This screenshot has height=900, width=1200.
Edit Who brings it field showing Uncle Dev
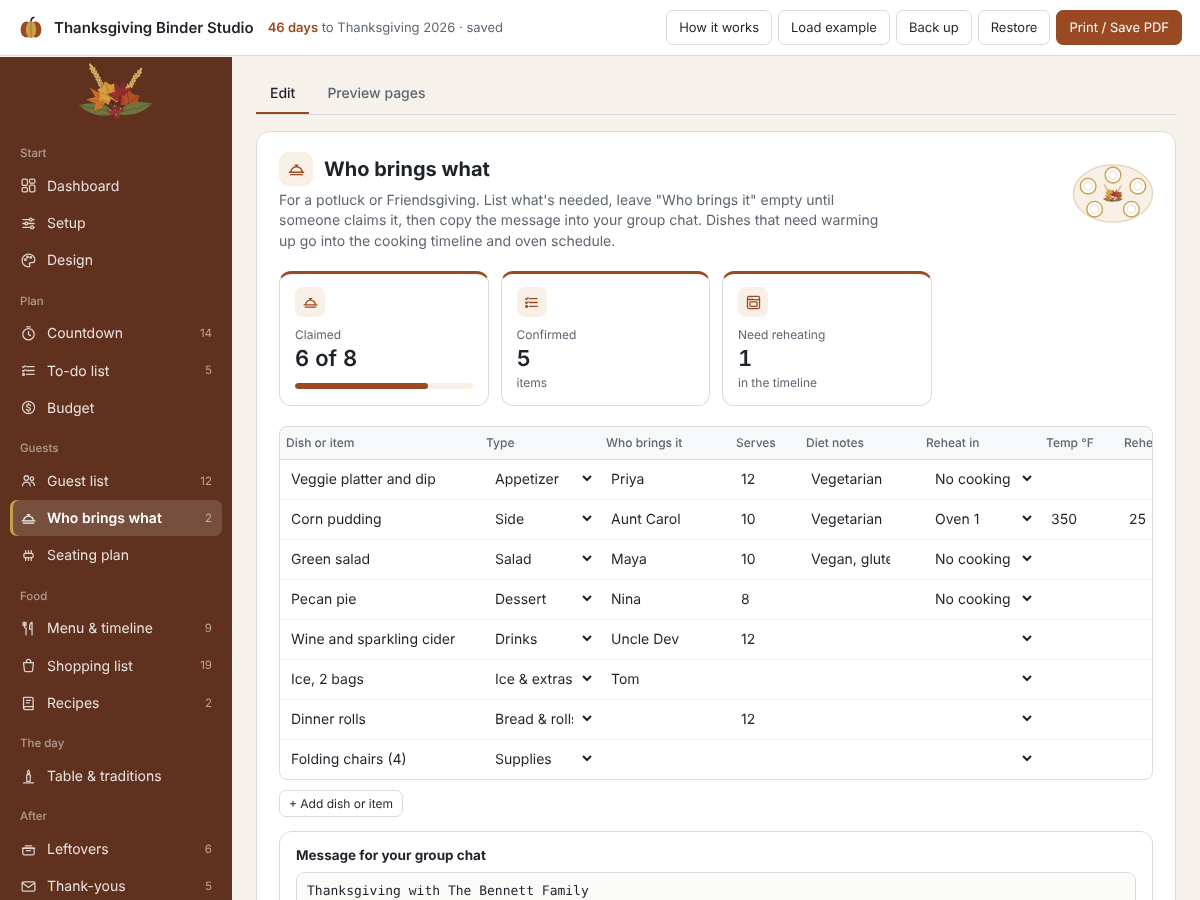click(663, 639)
